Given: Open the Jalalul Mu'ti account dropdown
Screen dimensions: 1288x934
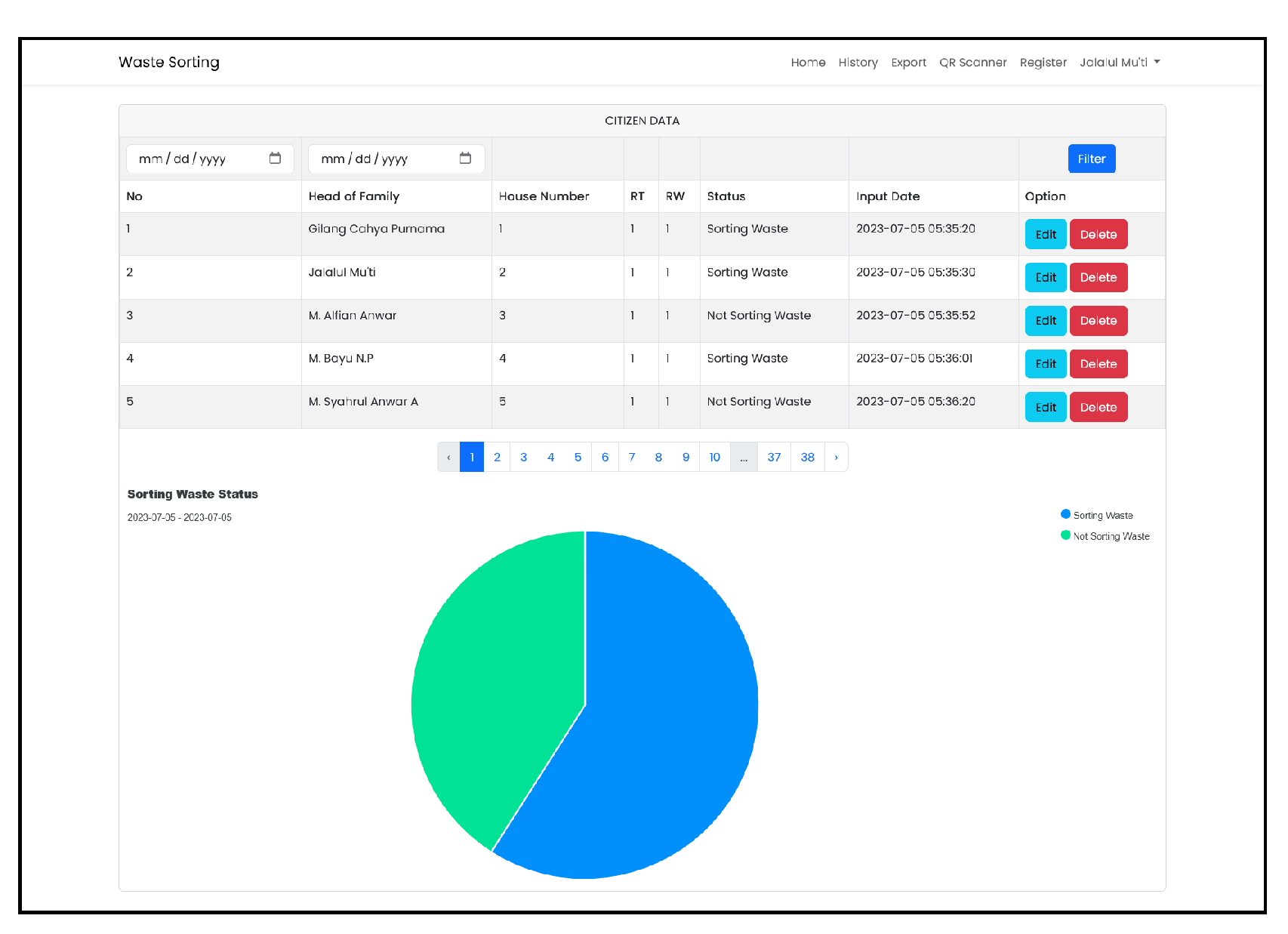Looking at the screenshot, I should (x=1120, y=62).
